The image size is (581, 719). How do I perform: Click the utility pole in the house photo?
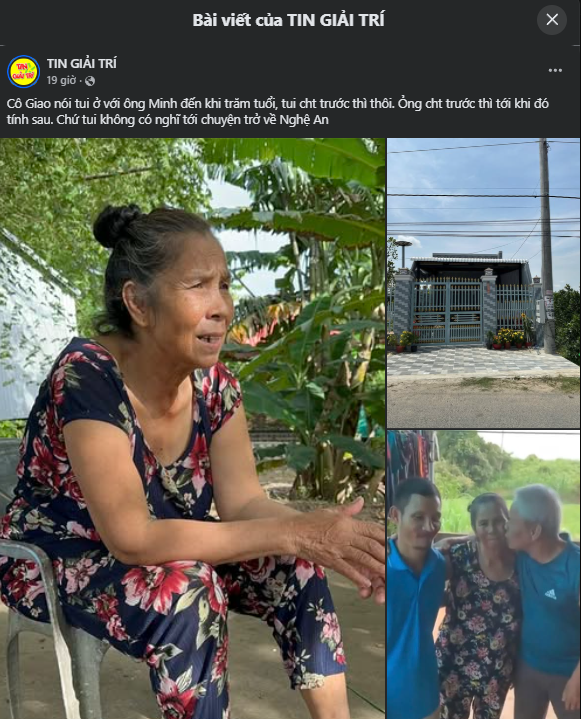click(546, 245)
